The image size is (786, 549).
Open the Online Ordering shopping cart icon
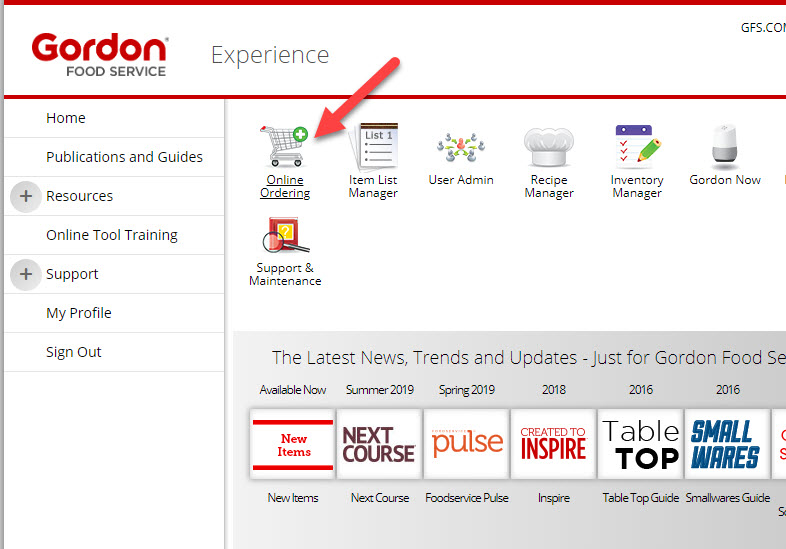[x=284, y=146]
